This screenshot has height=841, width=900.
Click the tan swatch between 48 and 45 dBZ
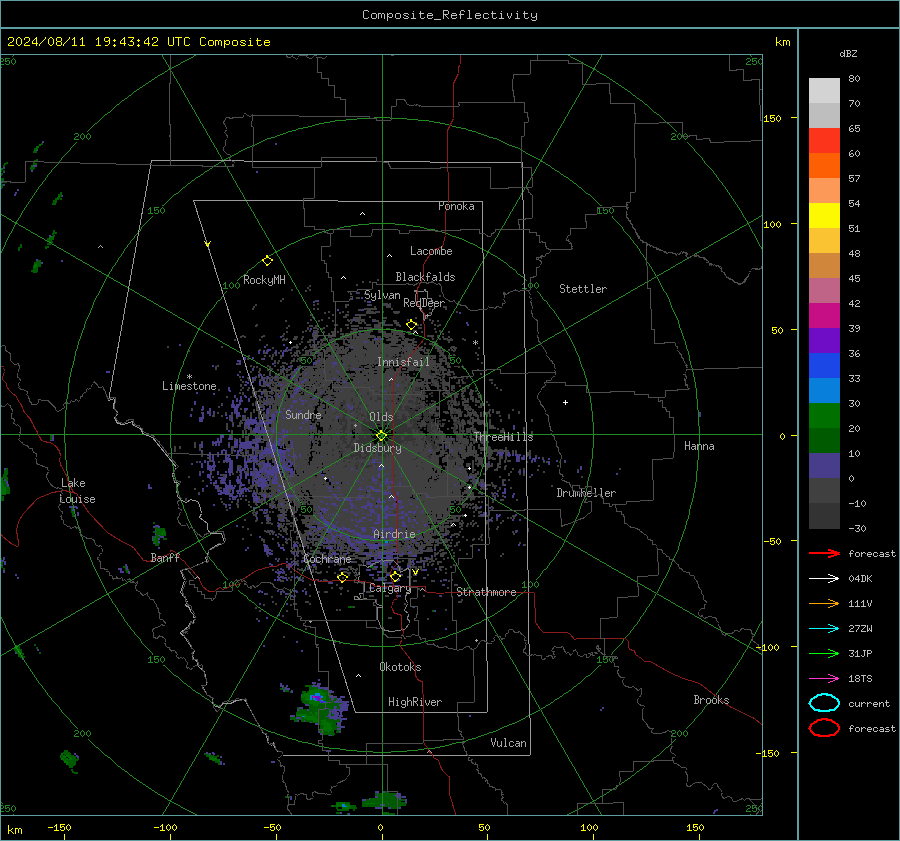pos(824,265)
